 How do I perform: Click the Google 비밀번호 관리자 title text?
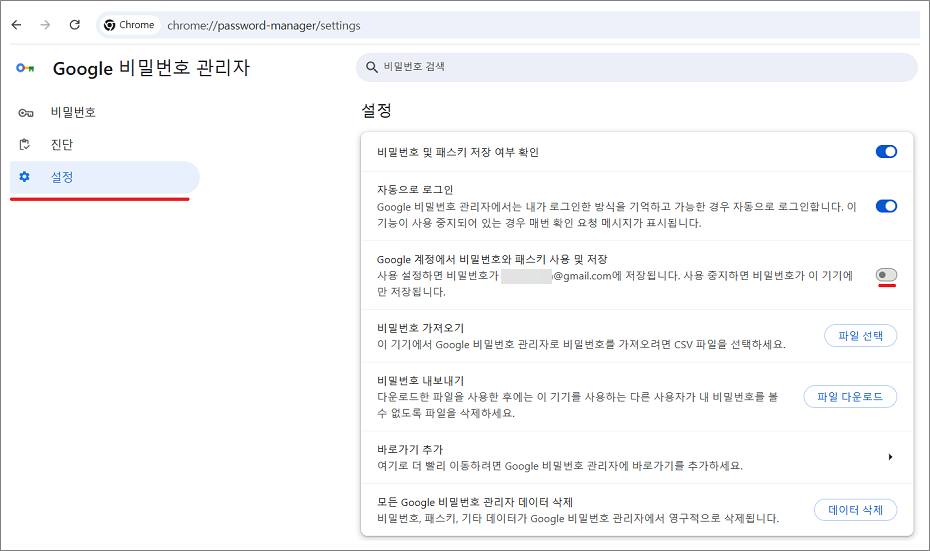[151, 68]
